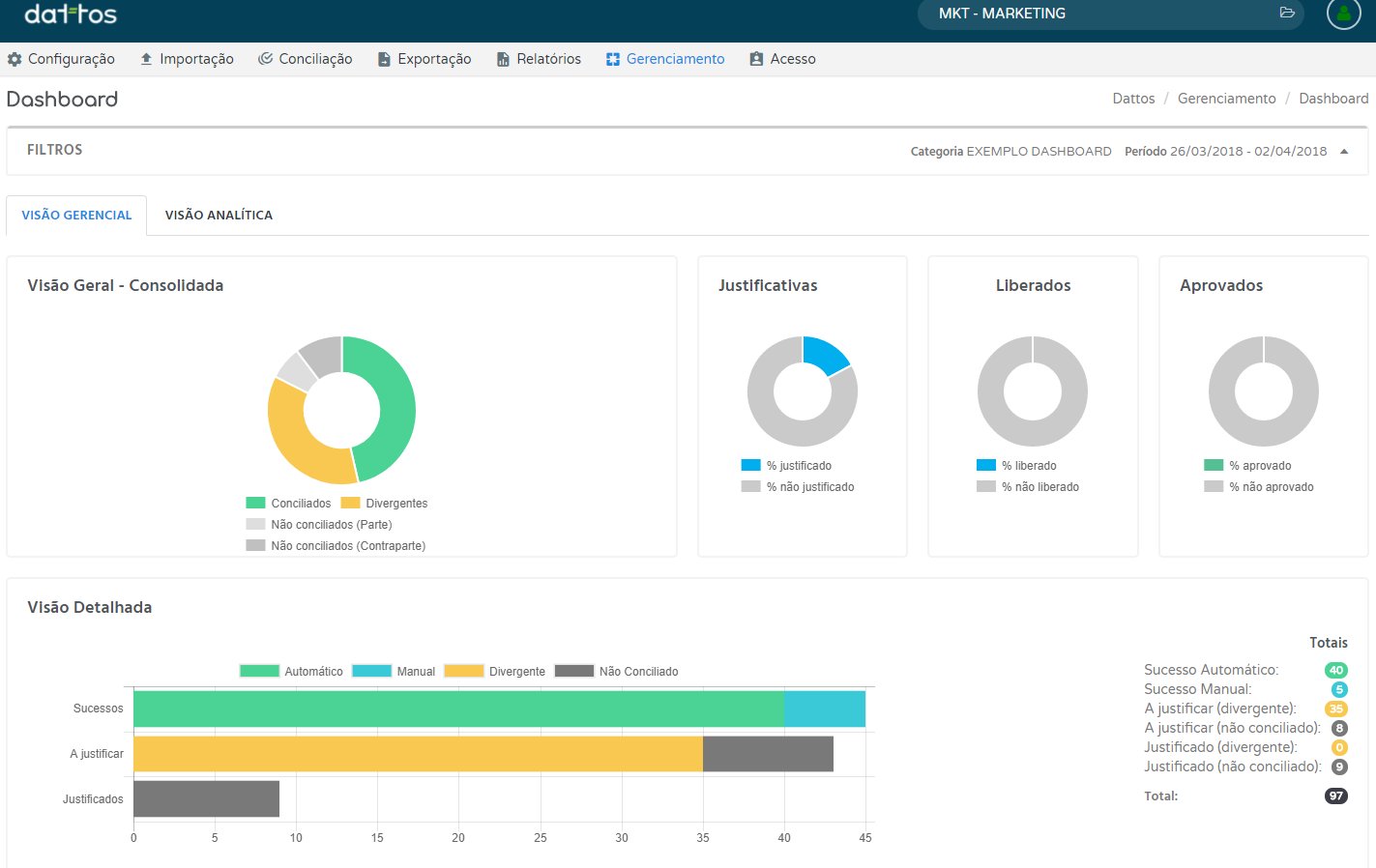Click the Exportação document icon
This screenshot has width=1376, height=868.
point(384,59)
